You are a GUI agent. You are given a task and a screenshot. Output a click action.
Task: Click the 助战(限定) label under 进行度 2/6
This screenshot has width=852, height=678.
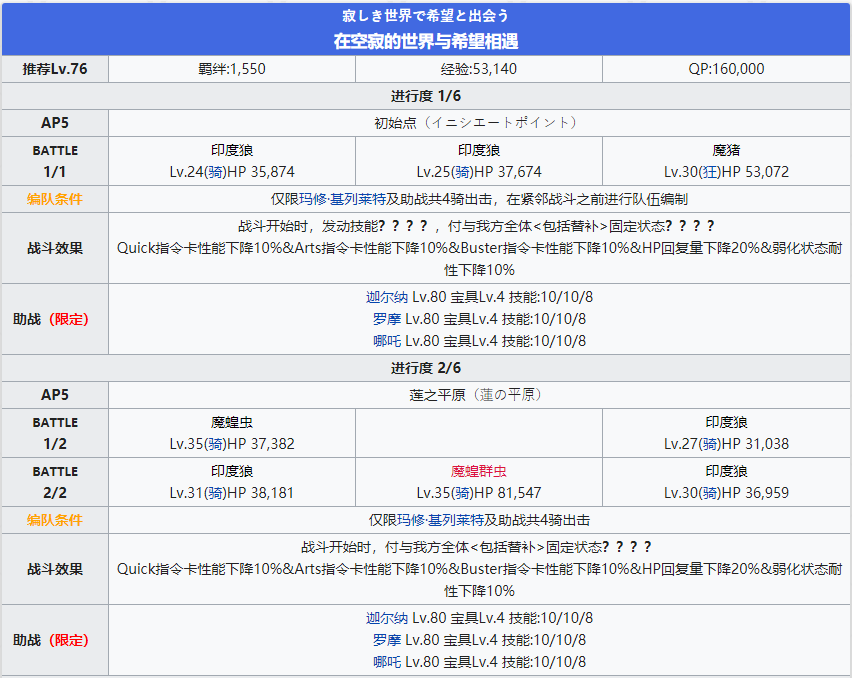51,640
